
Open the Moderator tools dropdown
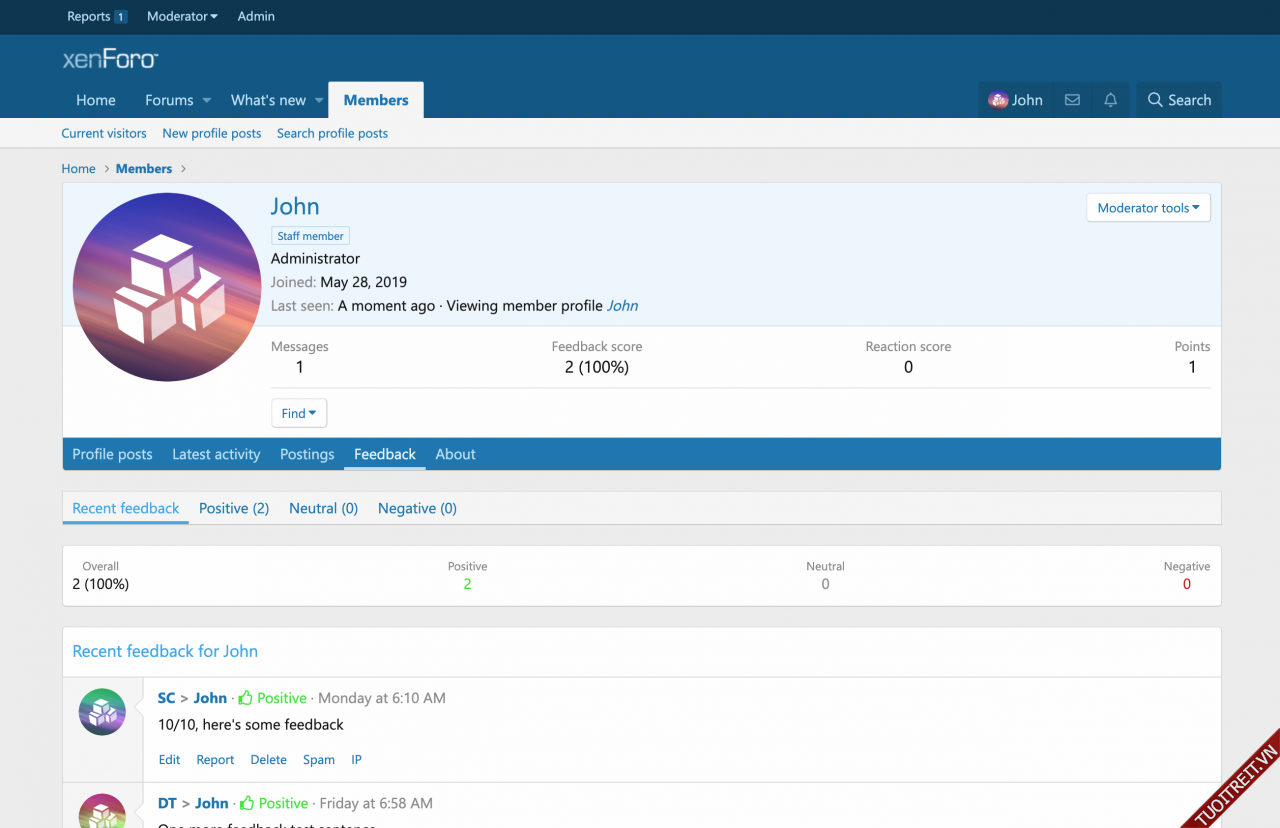(1148, 208)
